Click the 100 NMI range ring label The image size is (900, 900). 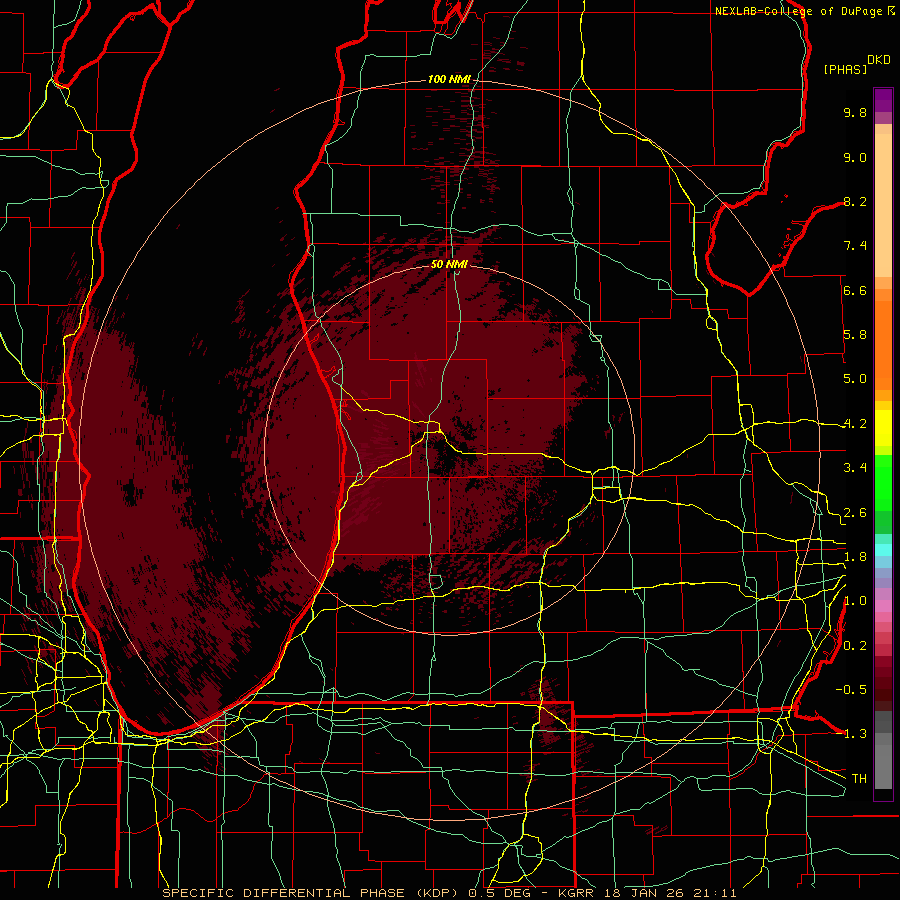449,79
